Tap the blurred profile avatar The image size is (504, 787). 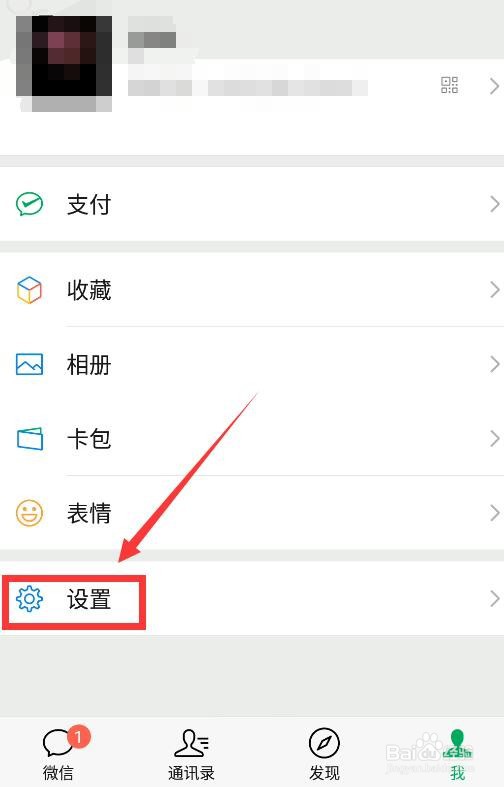point(64,61)
